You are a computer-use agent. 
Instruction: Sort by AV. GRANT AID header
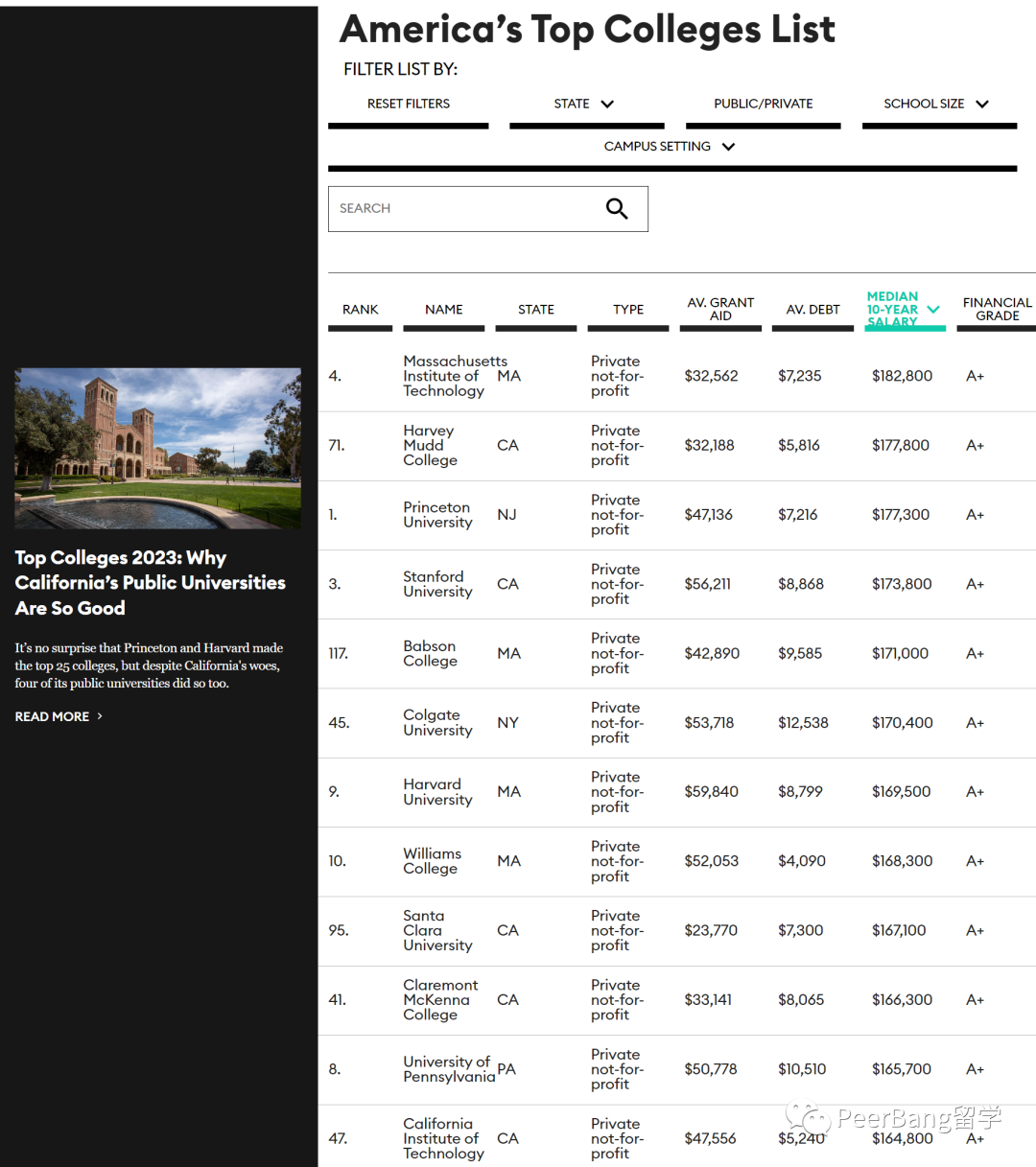pos(720,309)
